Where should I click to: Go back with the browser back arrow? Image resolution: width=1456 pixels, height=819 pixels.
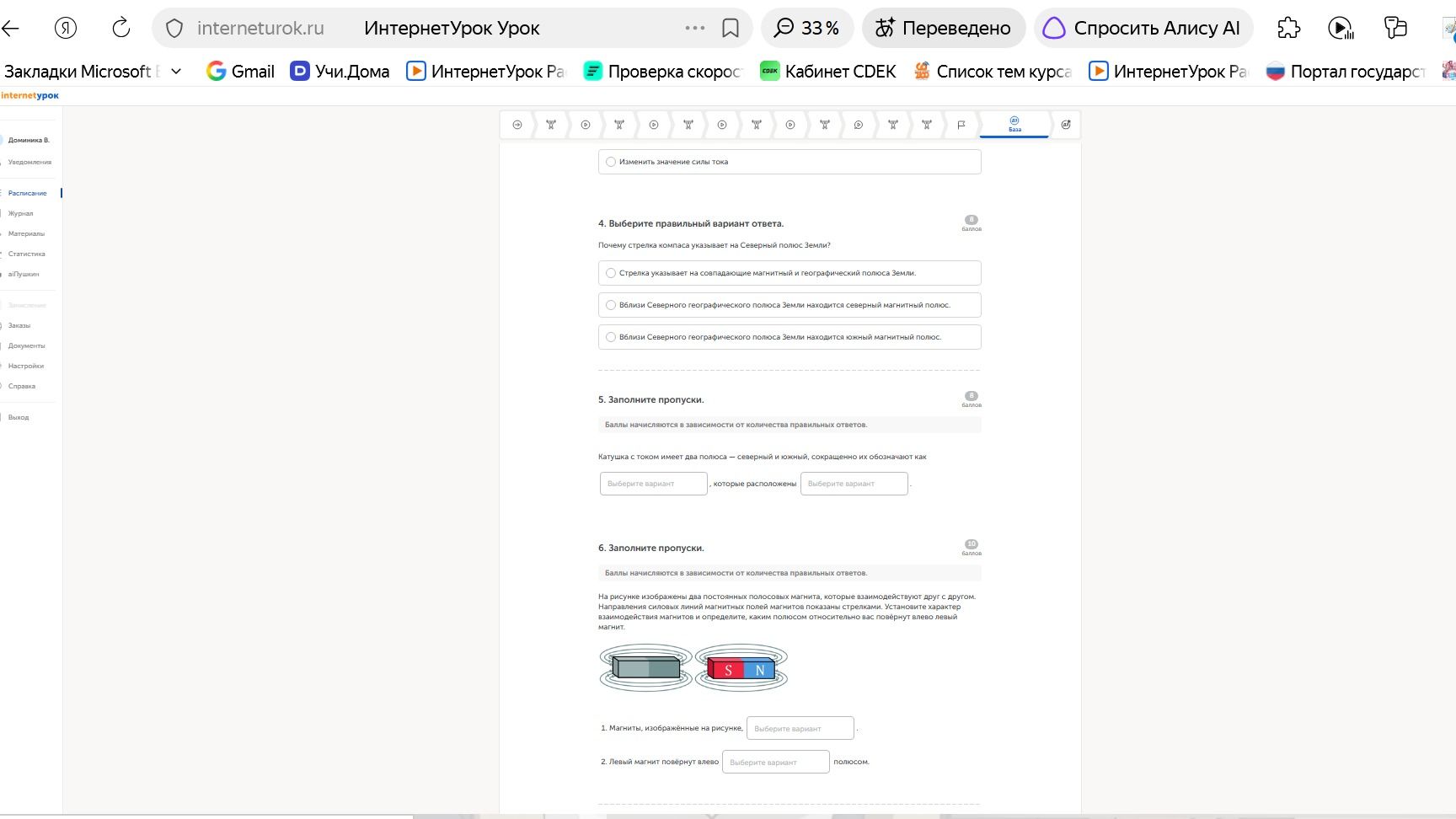click(x=10, y=28)
